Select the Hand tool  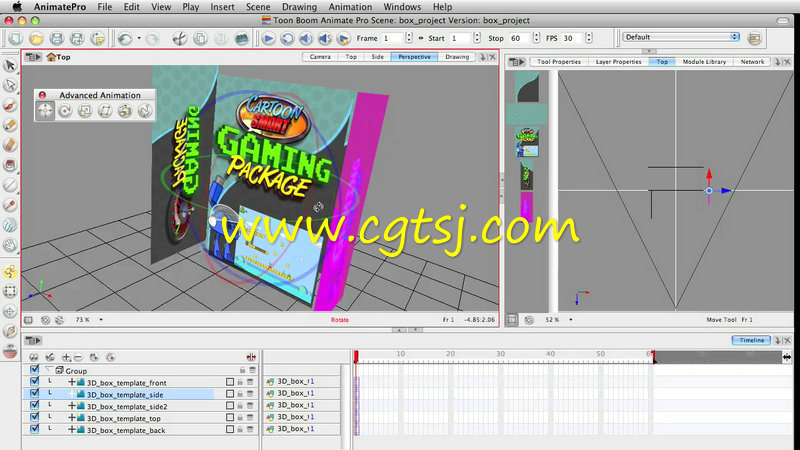click(x=10, y=245)
